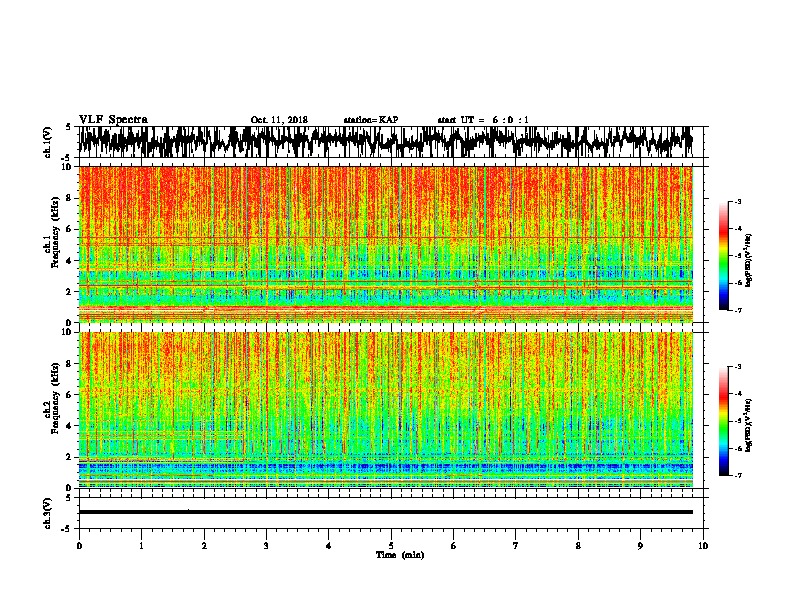
Task: Click the '-7' value on ch.2 color scale
Action: tap(738, 475)
